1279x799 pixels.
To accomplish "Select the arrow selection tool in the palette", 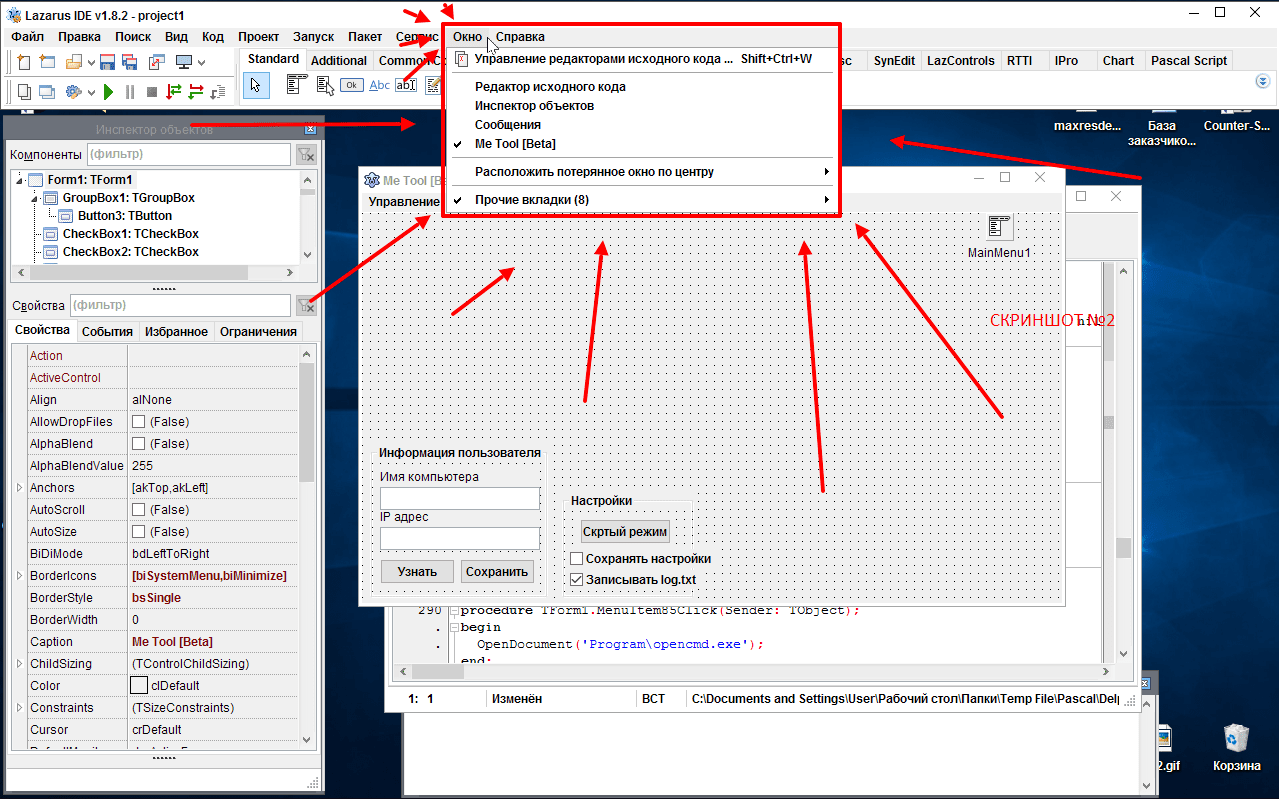I will tap(256, 86).
